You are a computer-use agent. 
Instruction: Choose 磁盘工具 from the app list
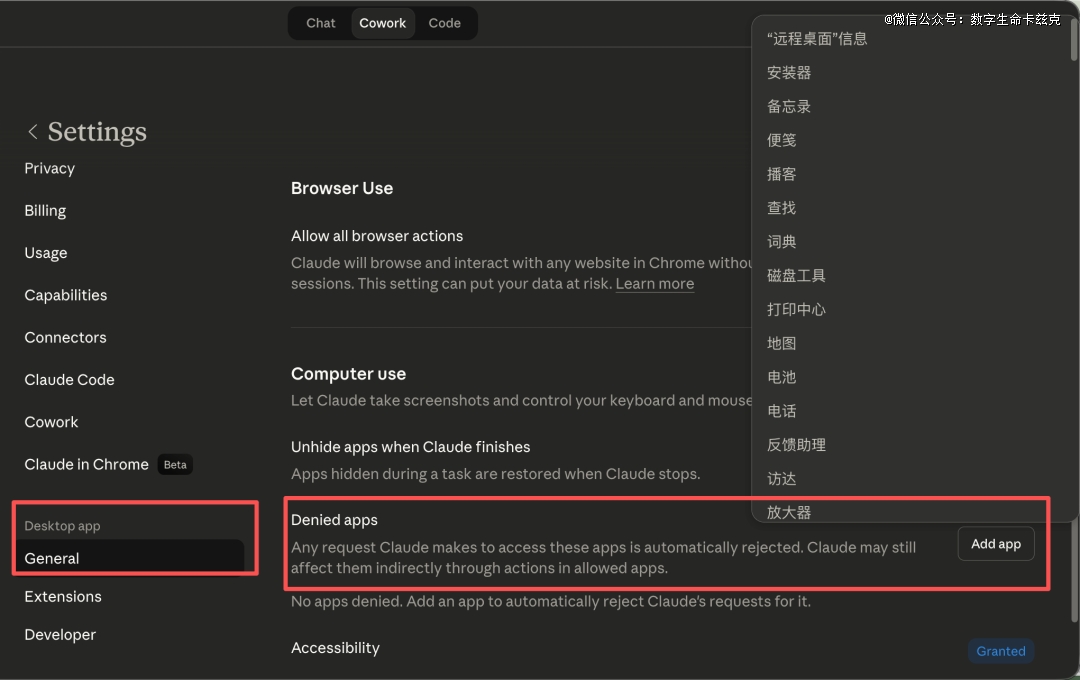(796, 275)
